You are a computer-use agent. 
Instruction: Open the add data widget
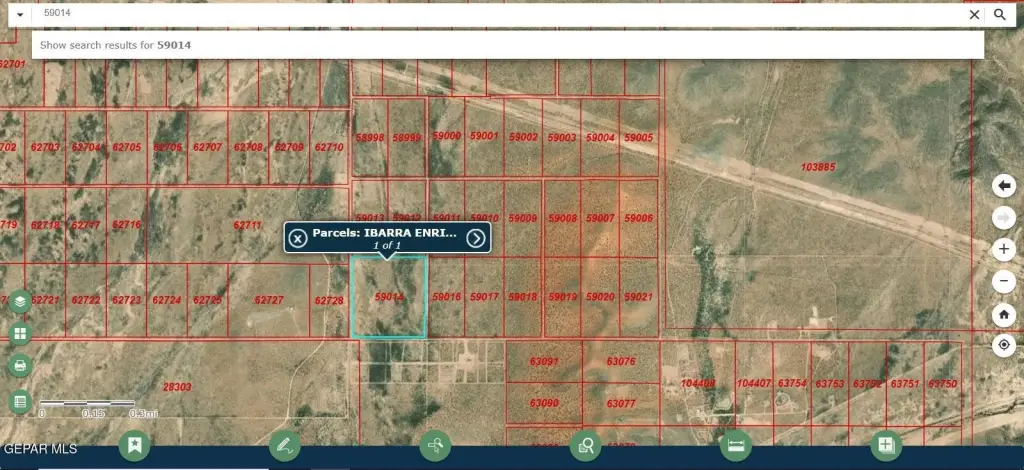[x=886, y=445]
